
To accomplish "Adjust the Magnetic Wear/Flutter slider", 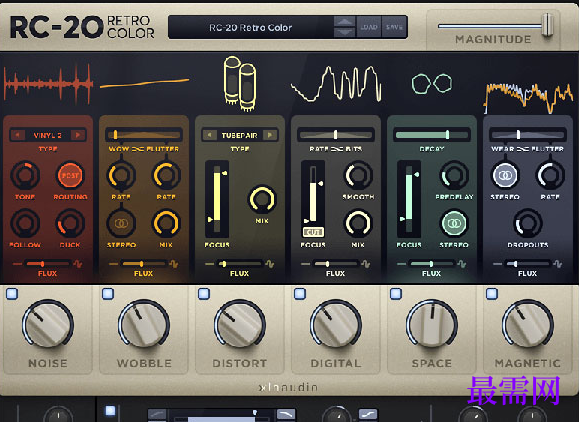I will point(528,134).
